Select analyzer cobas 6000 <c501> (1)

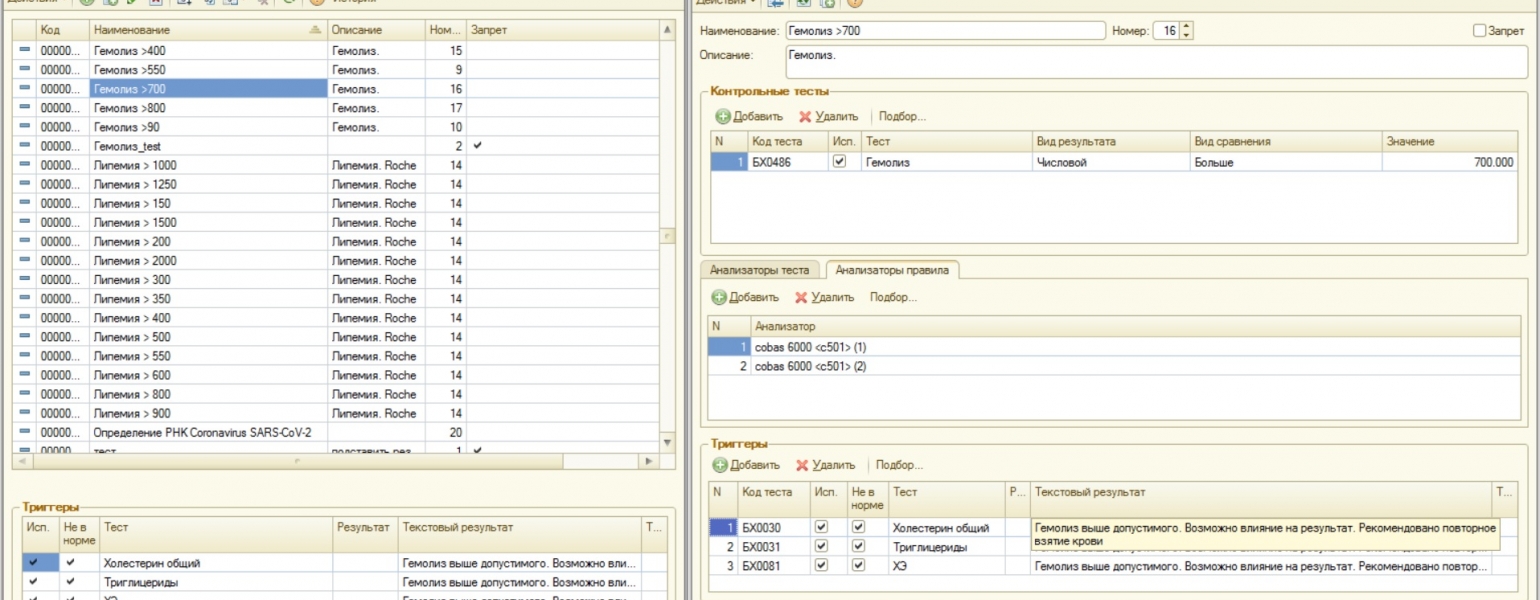(x=1114, y=347)
